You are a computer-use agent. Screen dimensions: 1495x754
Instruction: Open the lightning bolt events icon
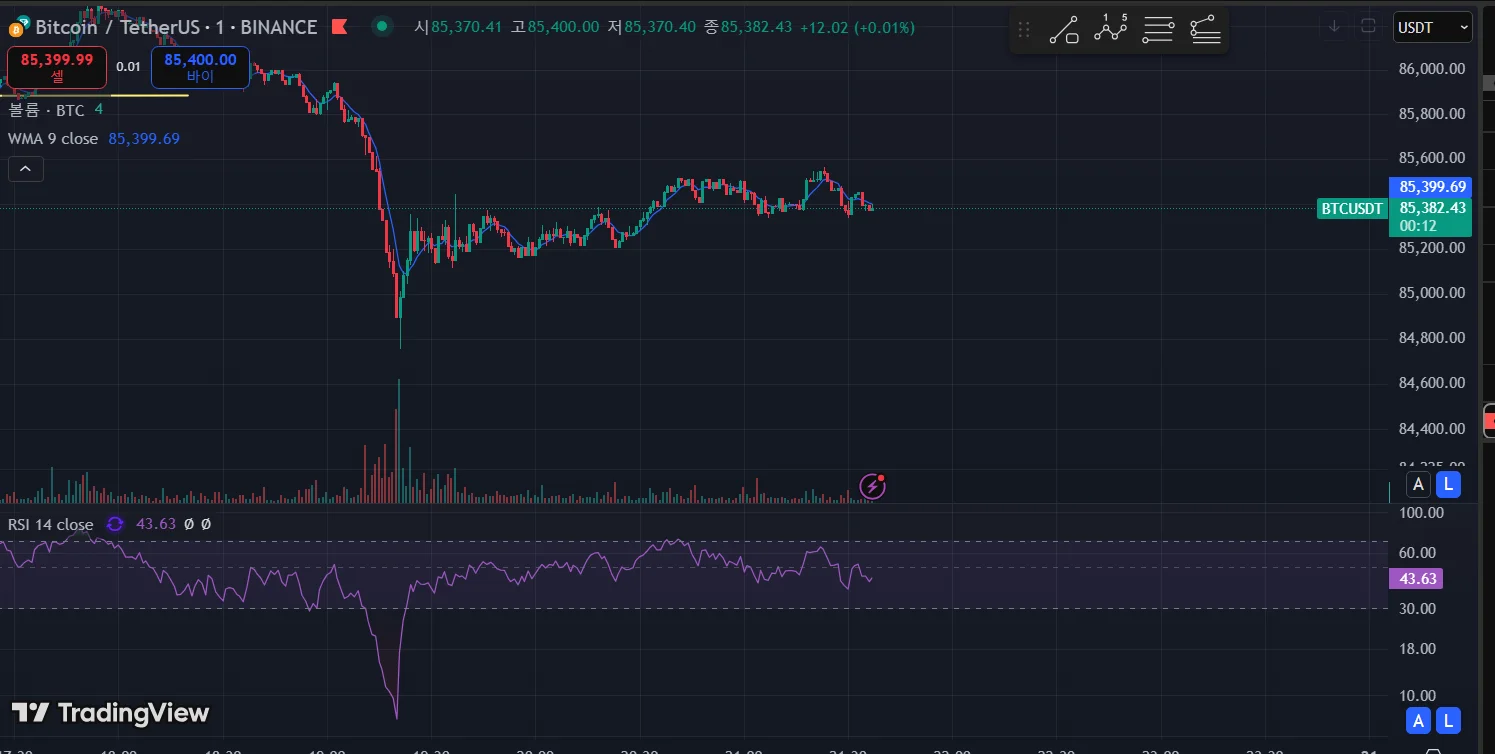pos(873,487)
